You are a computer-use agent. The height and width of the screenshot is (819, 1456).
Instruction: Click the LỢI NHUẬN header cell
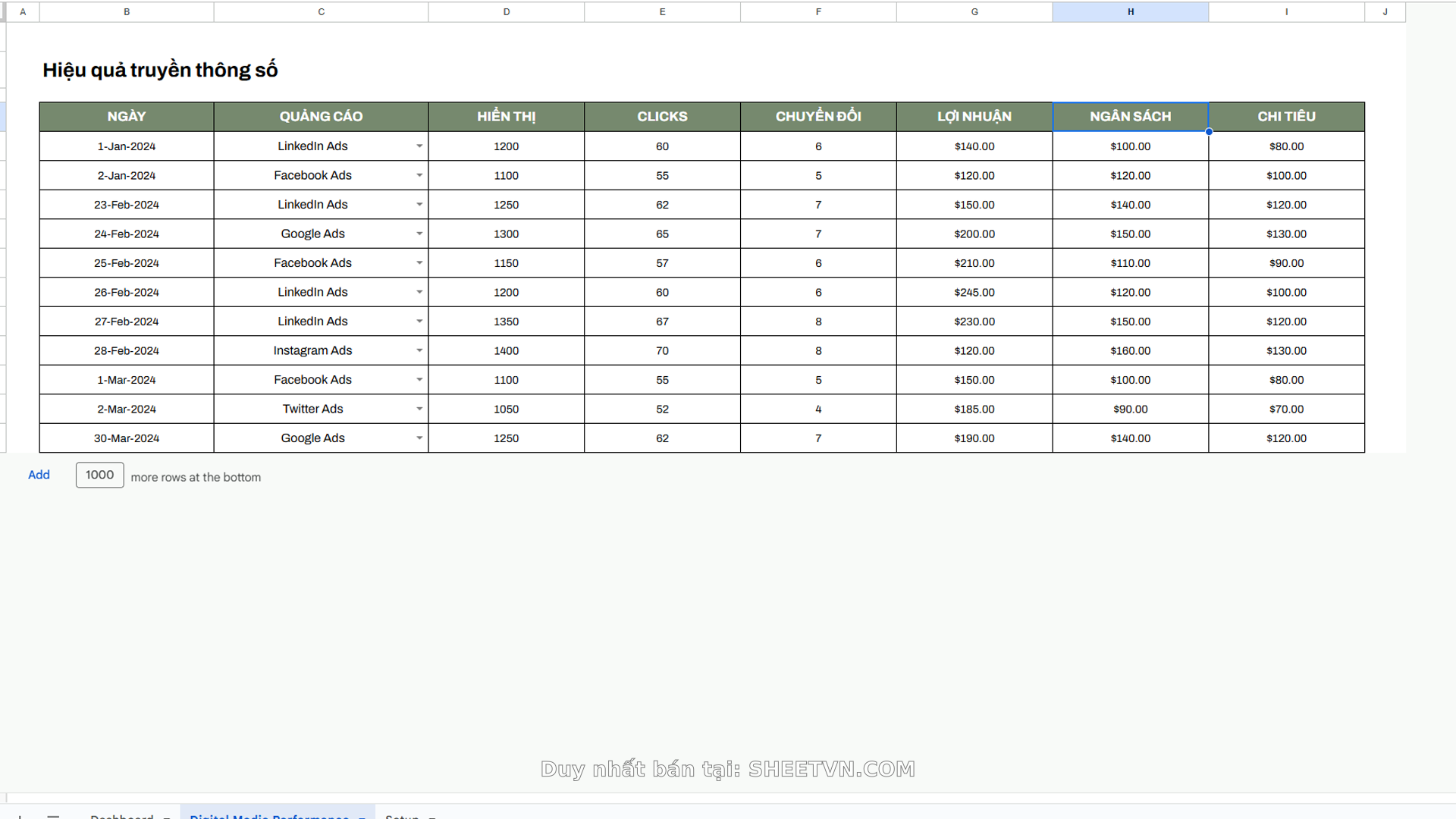974,117
